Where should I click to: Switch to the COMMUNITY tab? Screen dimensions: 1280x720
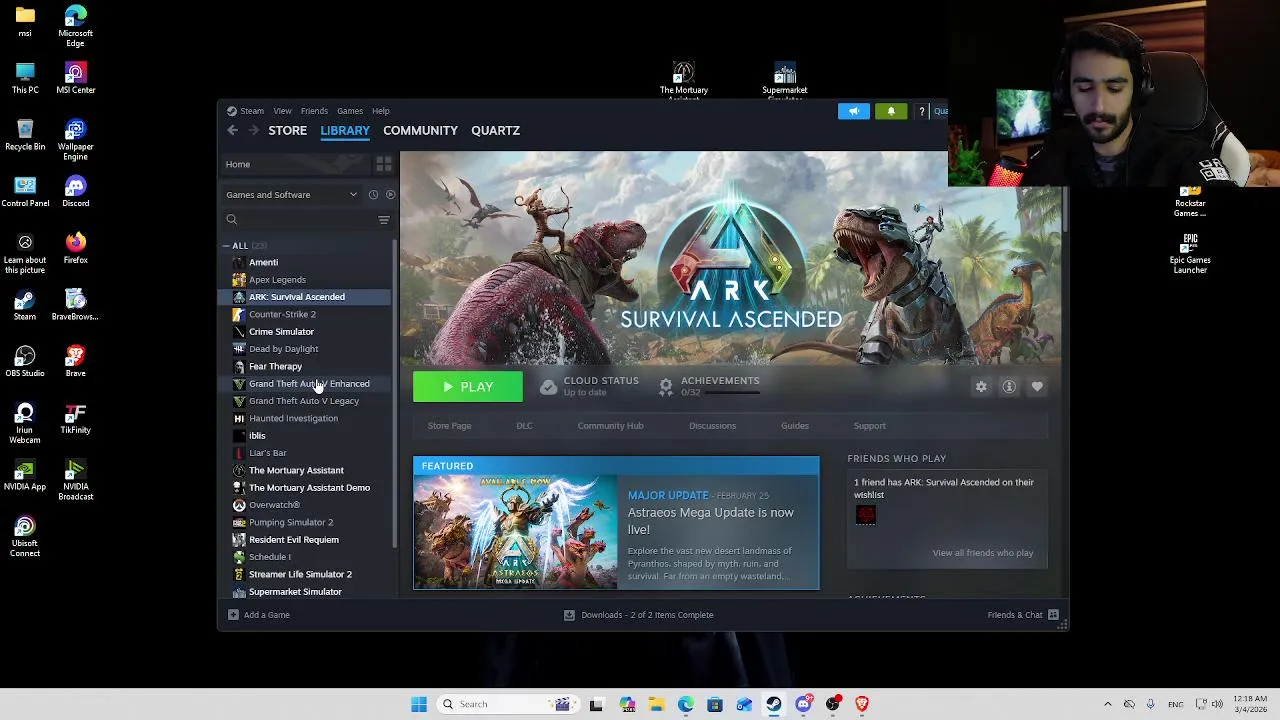420,130
